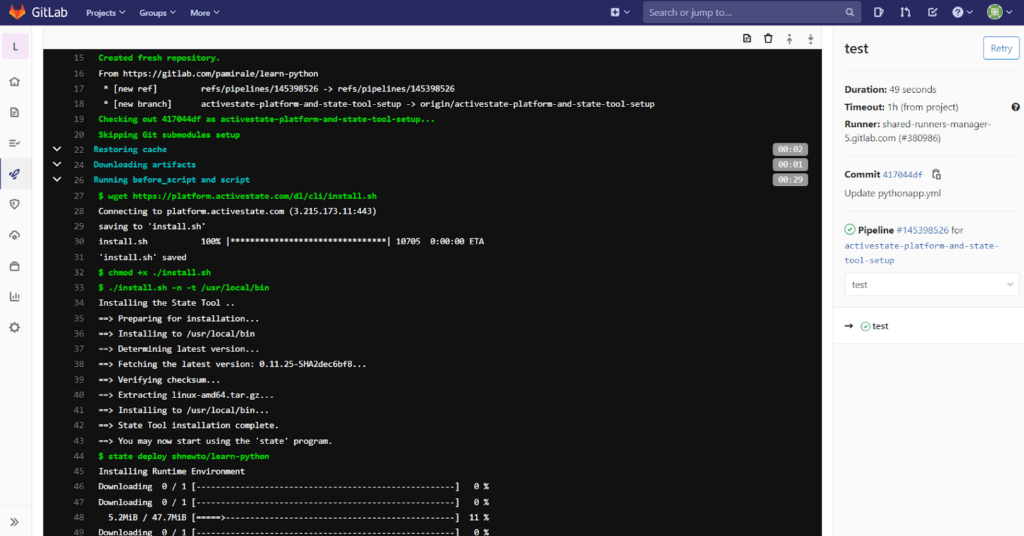Open Settings gear icon in sidebar

coord(14,327)
